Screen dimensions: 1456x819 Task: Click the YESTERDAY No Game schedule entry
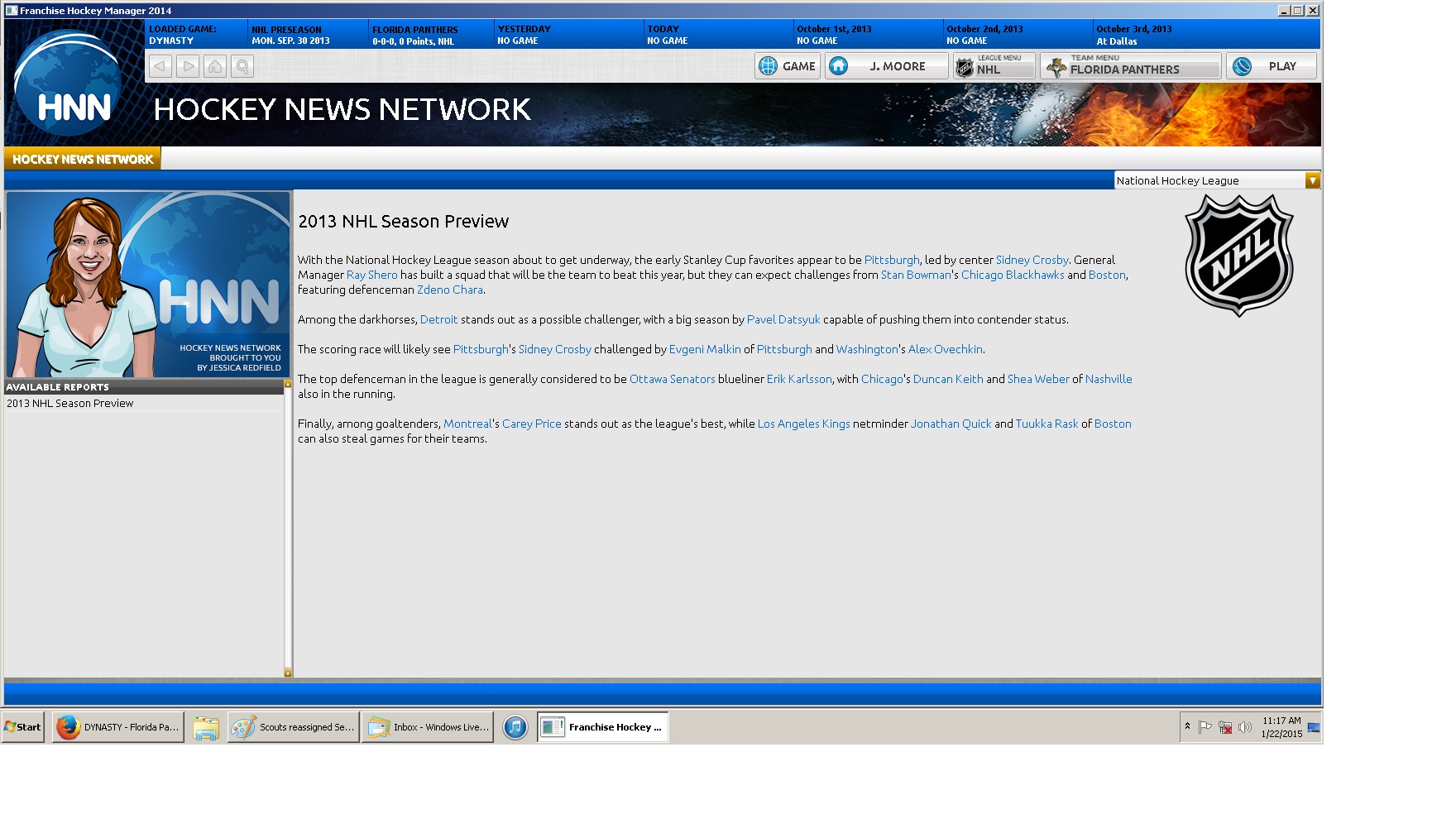pos(524,35)
